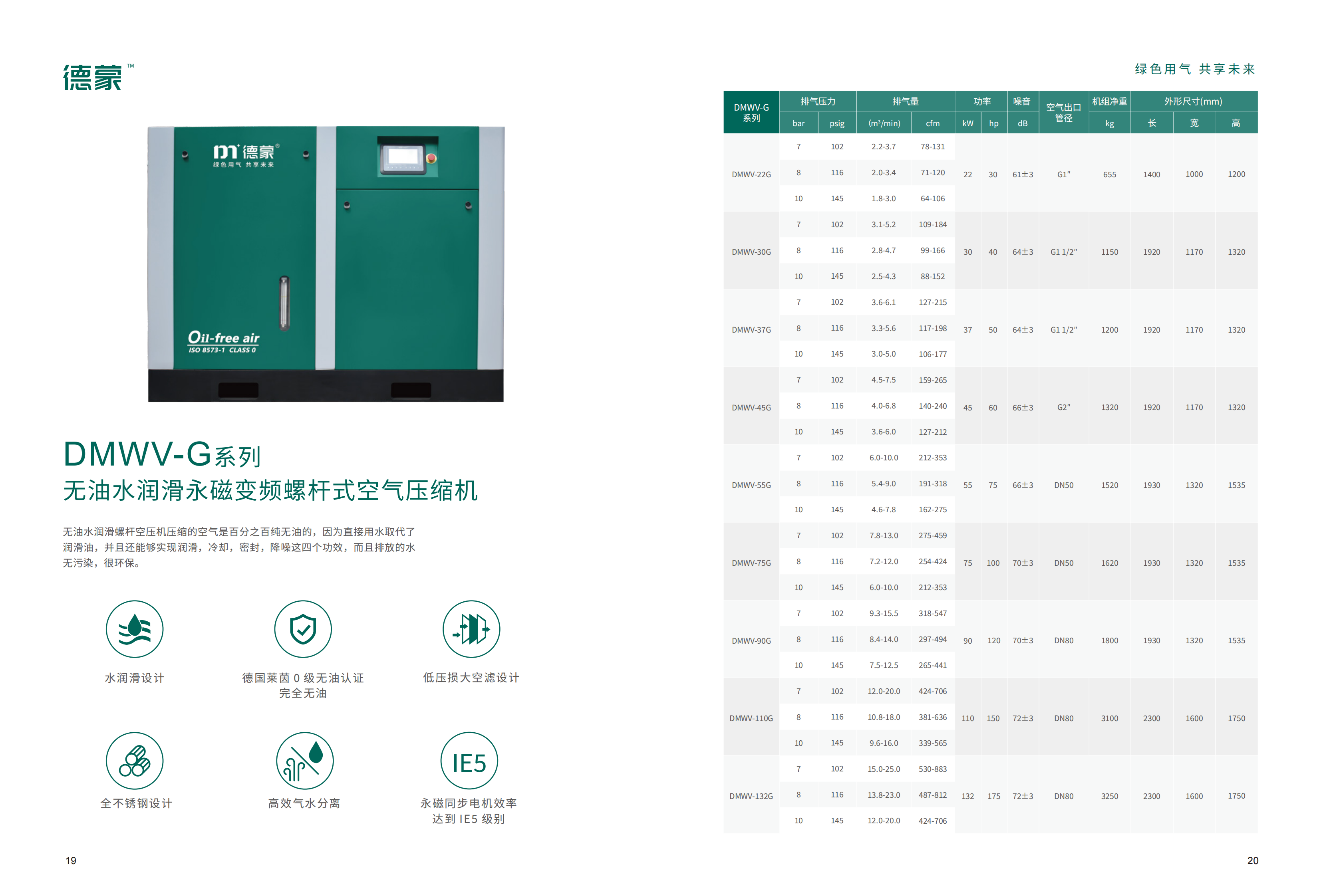Screen dimensions: 1321x896
Task: Click the 高效气水分离 caption
Action: coord(304,803)
